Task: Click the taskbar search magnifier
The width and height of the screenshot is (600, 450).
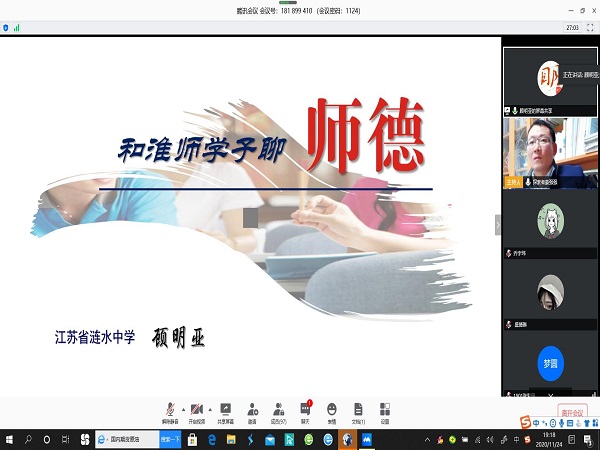Action: [x=28, y=439]
